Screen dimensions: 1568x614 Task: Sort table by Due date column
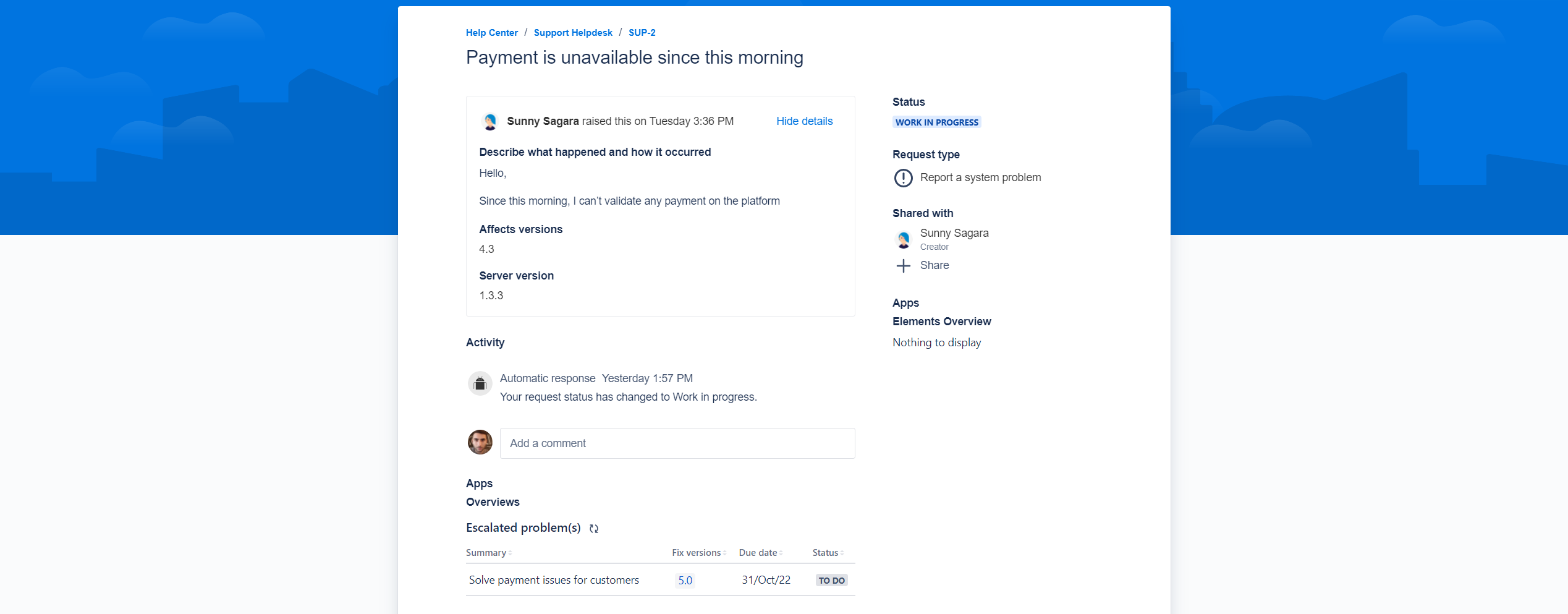click(x=760, y=553)
